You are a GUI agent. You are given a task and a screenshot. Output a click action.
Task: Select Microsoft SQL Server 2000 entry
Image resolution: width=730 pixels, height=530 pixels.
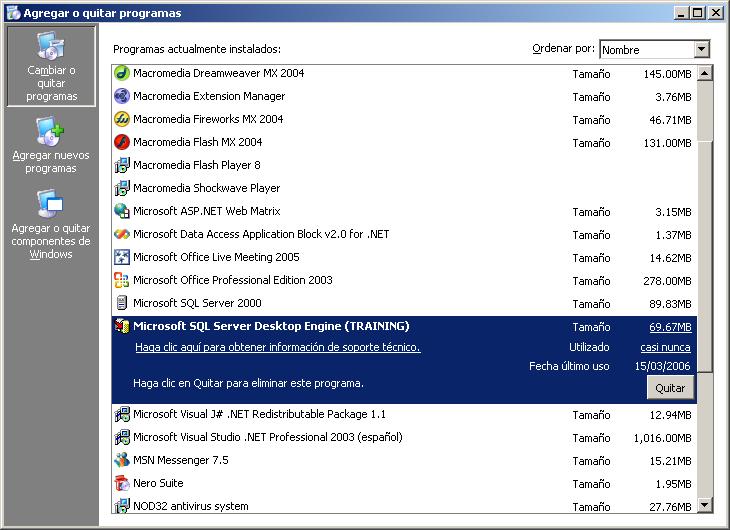(404, 303)
